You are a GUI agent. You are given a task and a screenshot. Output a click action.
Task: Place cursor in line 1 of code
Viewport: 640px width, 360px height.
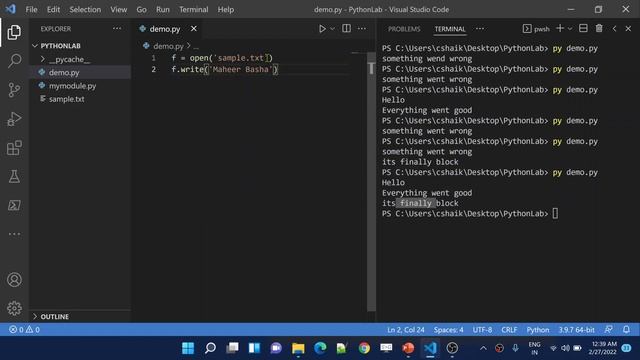222,58
